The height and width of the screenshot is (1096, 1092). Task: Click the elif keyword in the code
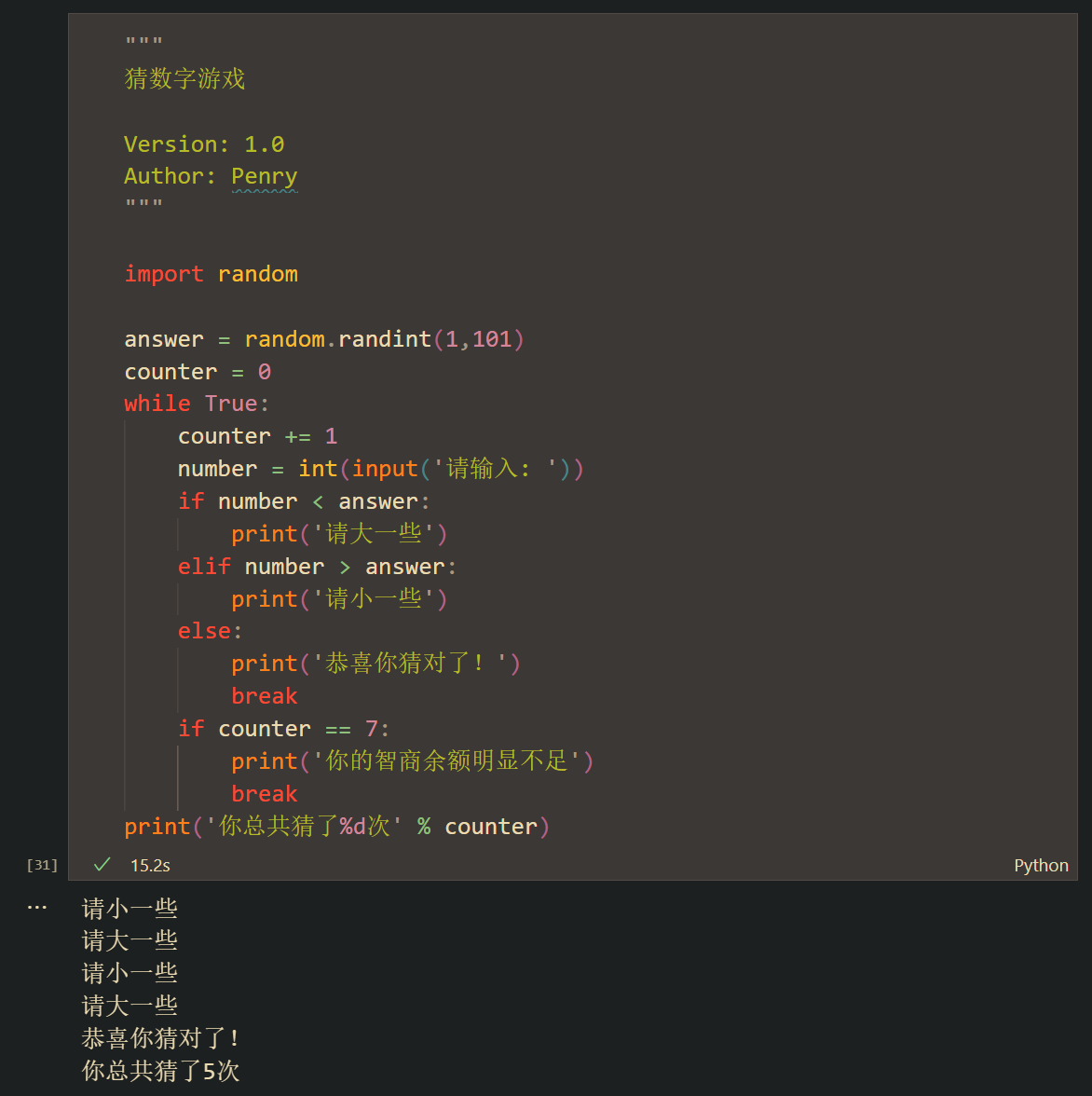pyautogui.click(x=204, y=566)
